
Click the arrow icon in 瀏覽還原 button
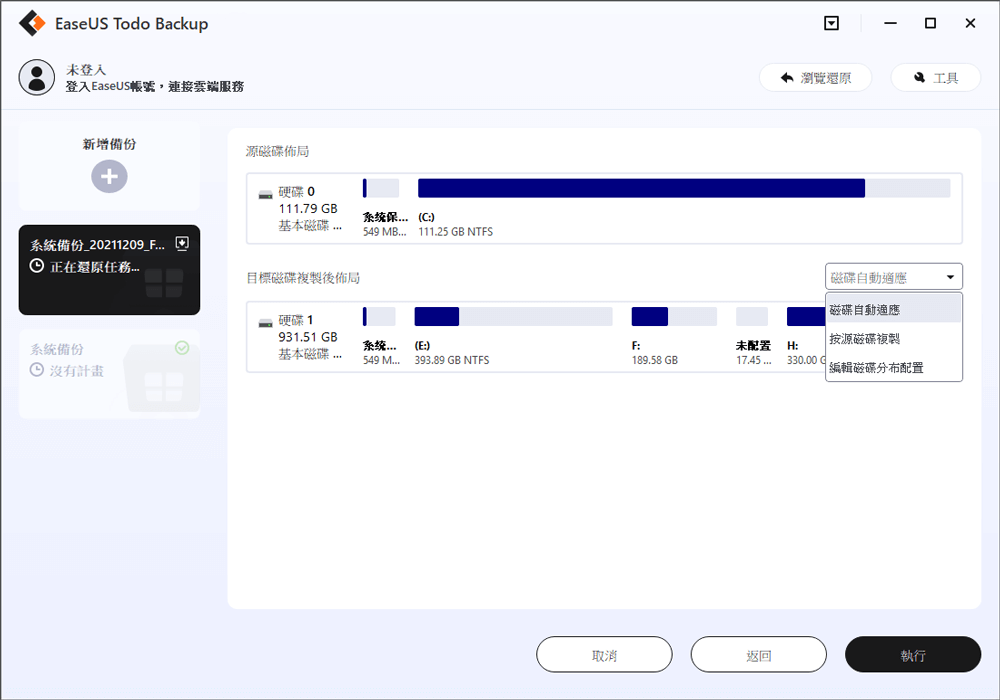coord(787,78)
